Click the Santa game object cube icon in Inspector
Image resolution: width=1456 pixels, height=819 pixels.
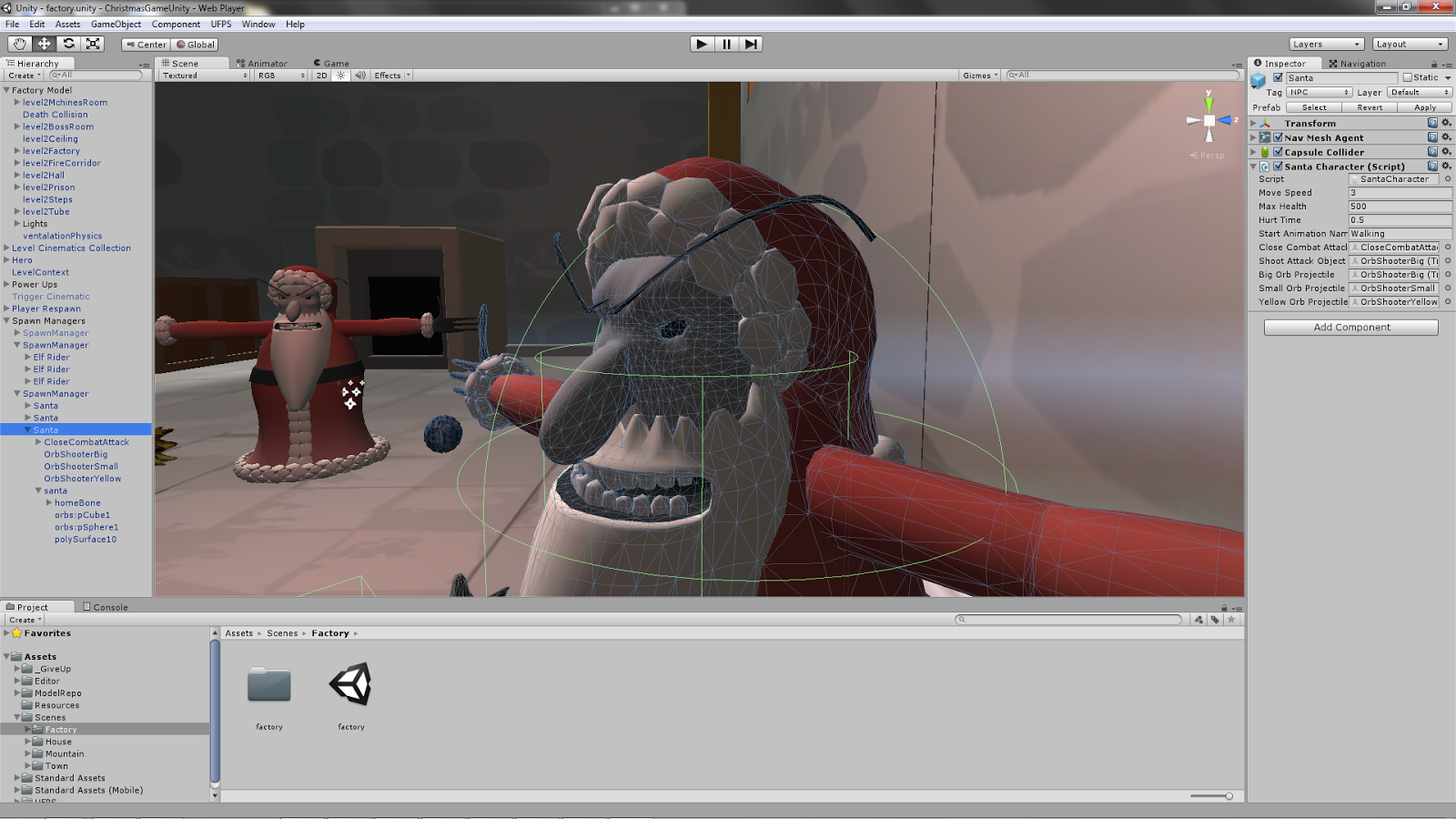pos(1259,81)
